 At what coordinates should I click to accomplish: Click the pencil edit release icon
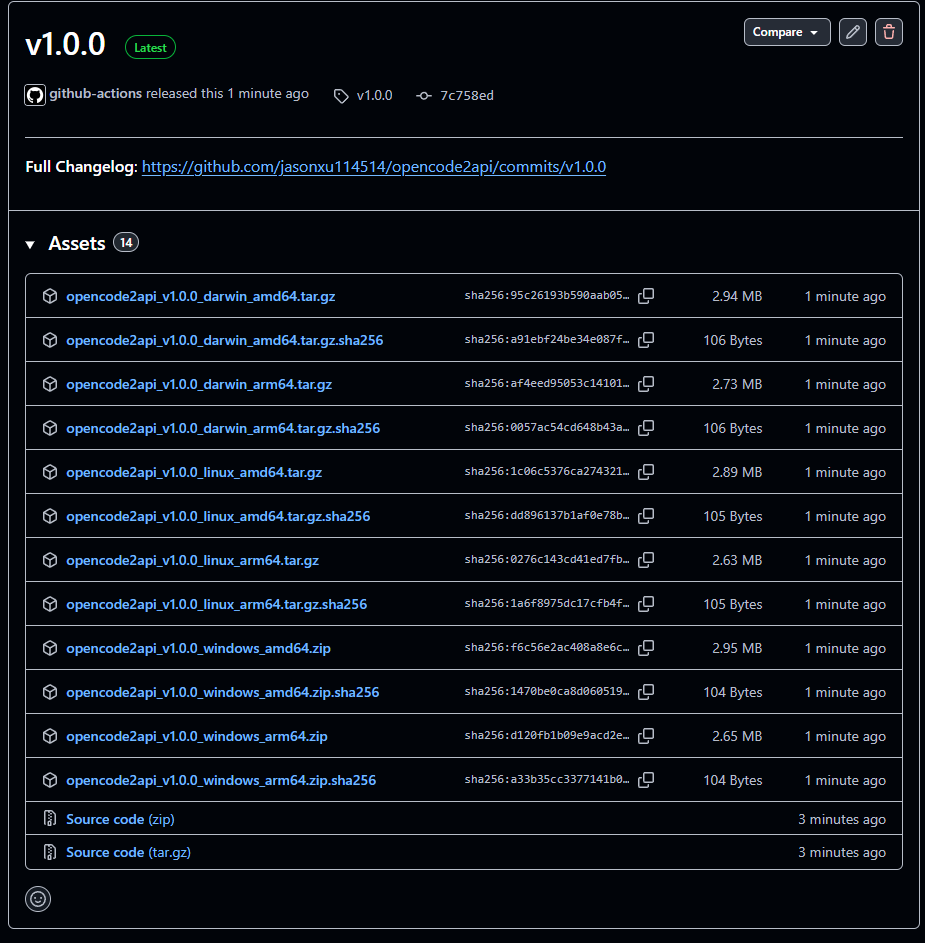point(853,32)
